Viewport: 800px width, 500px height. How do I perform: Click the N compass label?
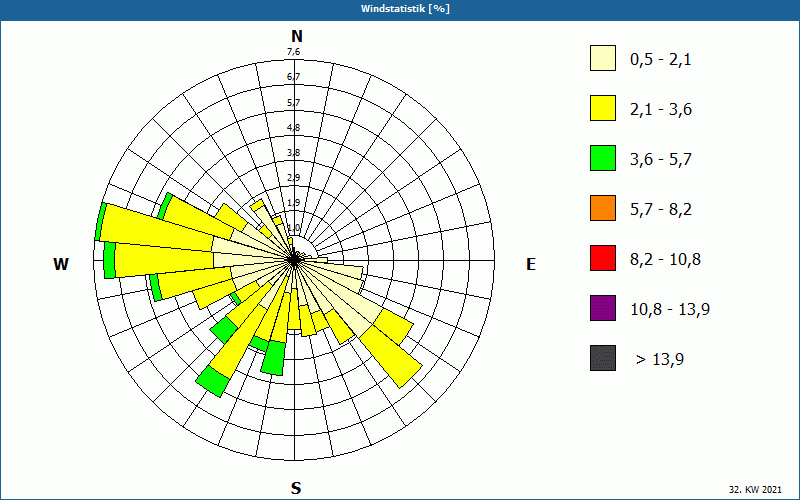297,36
